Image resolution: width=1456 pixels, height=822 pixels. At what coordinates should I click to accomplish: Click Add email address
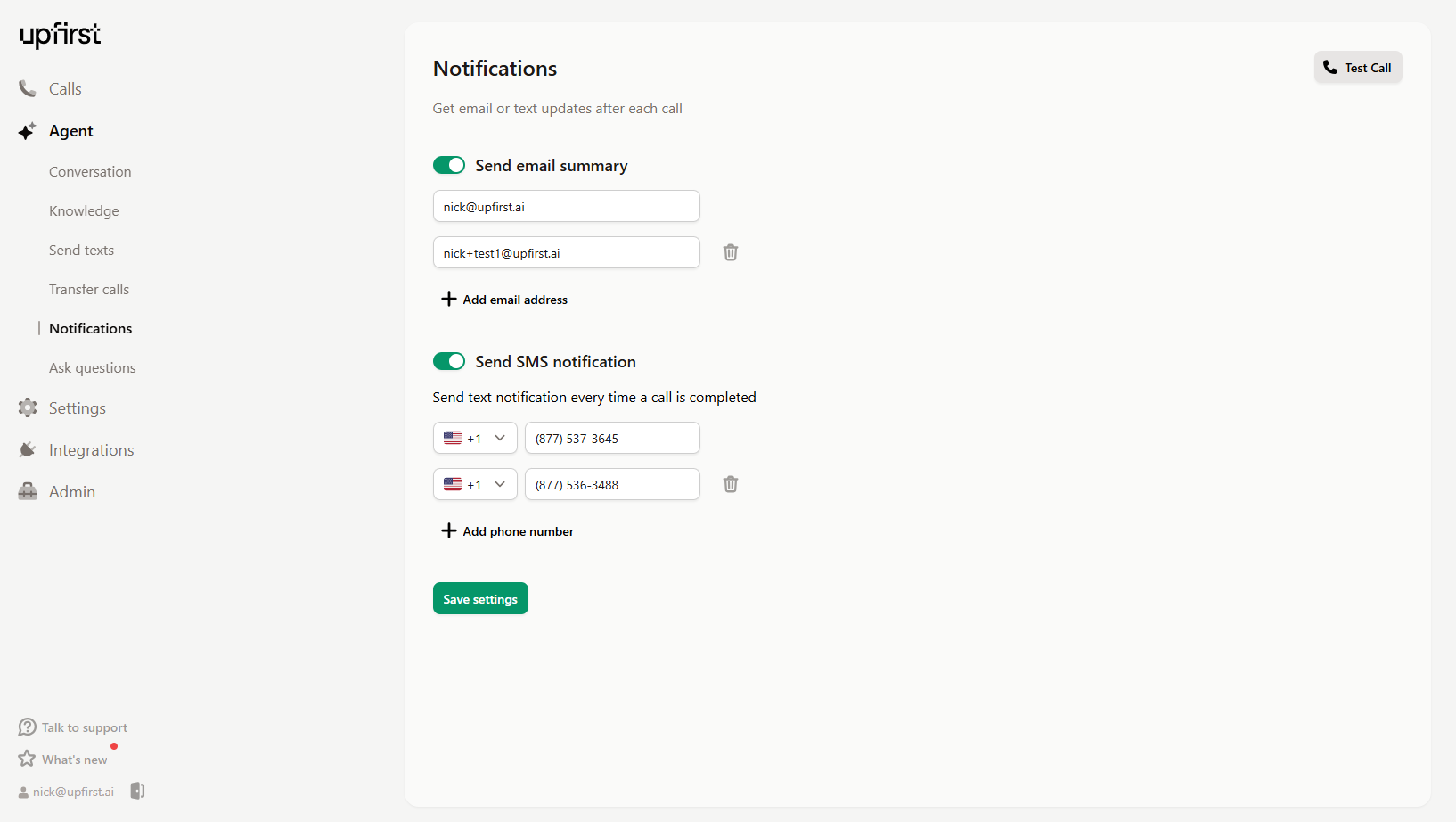[504, 300]
